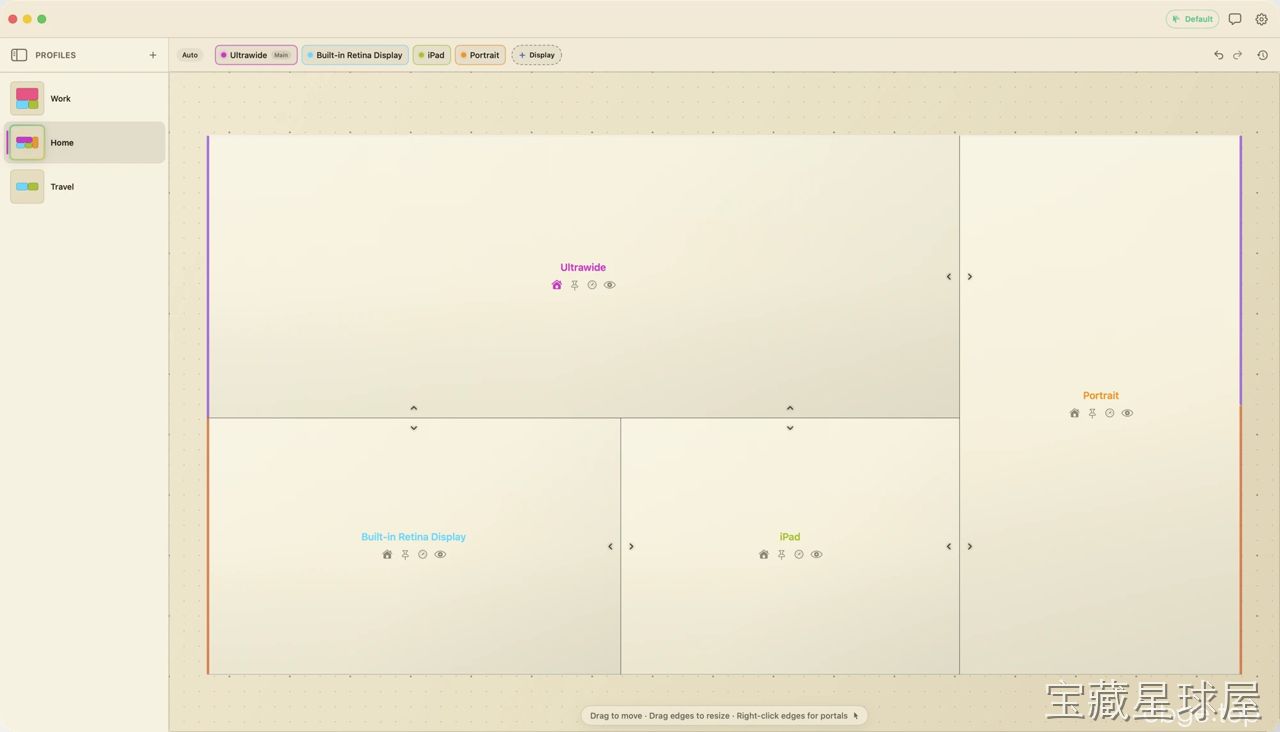Click the pin icon under Ultrawide
1280x732 pixels.
(575, 285)
